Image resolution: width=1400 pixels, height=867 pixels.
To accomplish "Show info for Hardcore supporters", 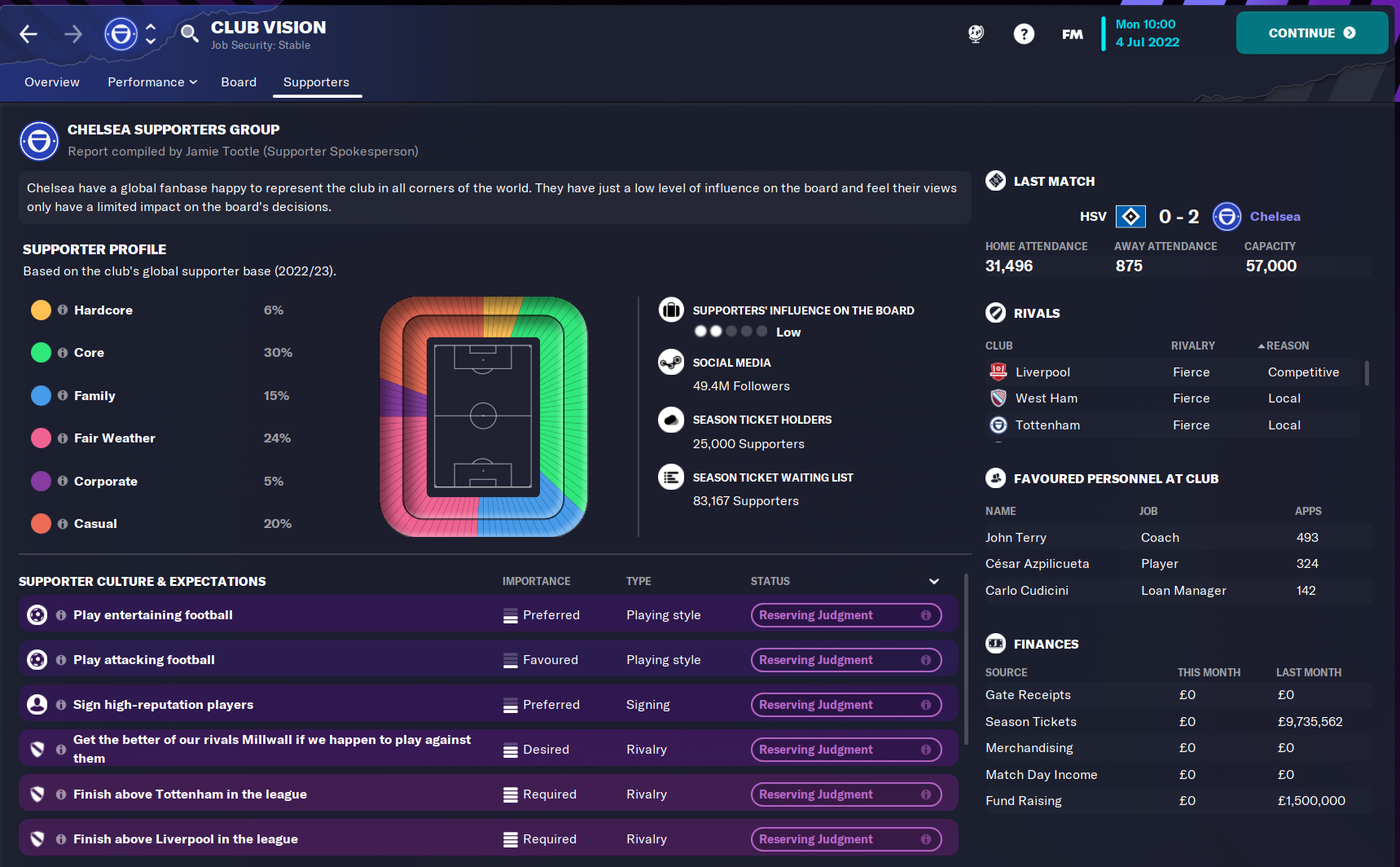I will tap(63, 310).
